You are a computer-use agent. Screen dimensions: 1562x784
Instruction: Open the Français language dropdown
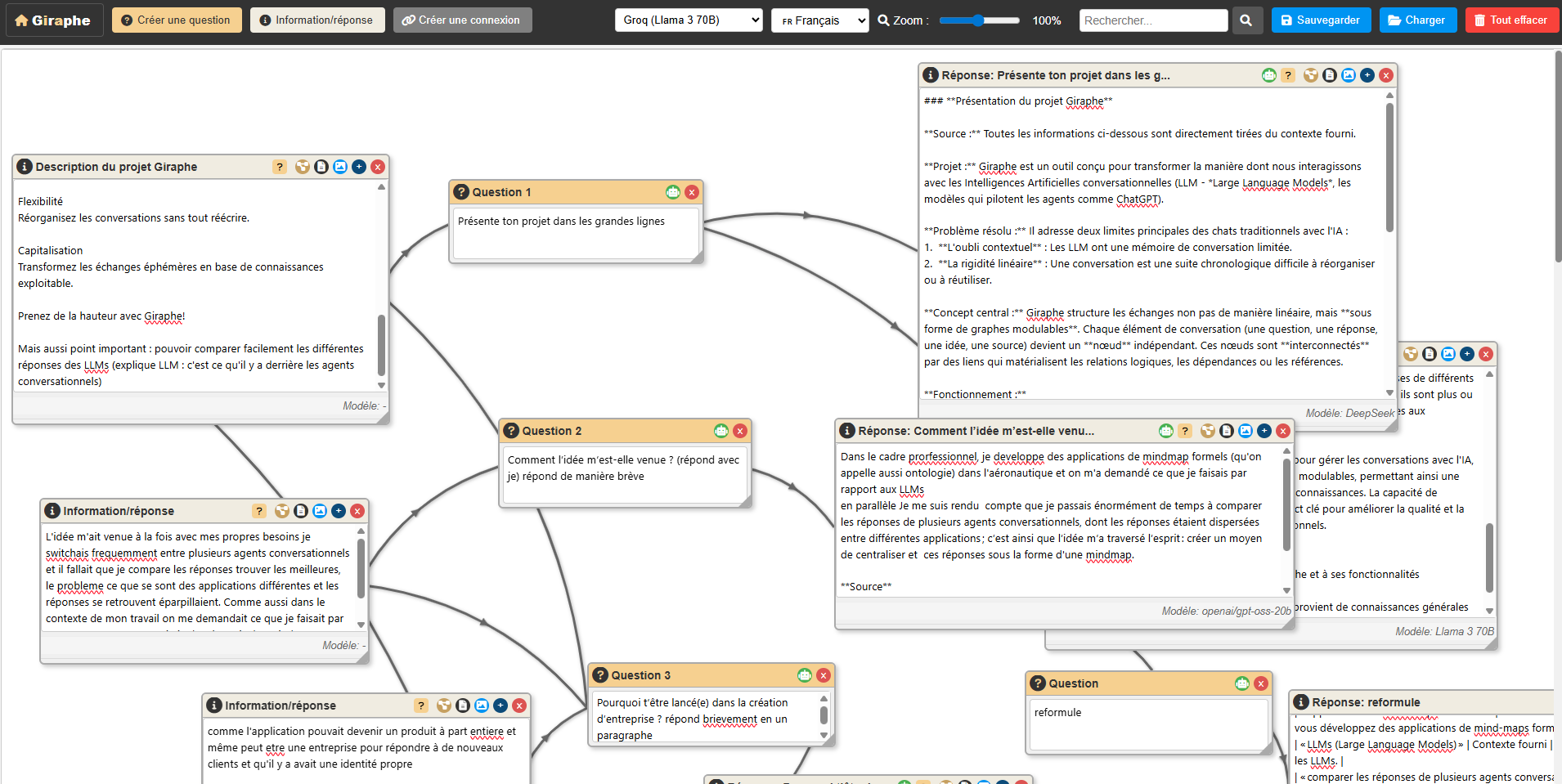819,20
